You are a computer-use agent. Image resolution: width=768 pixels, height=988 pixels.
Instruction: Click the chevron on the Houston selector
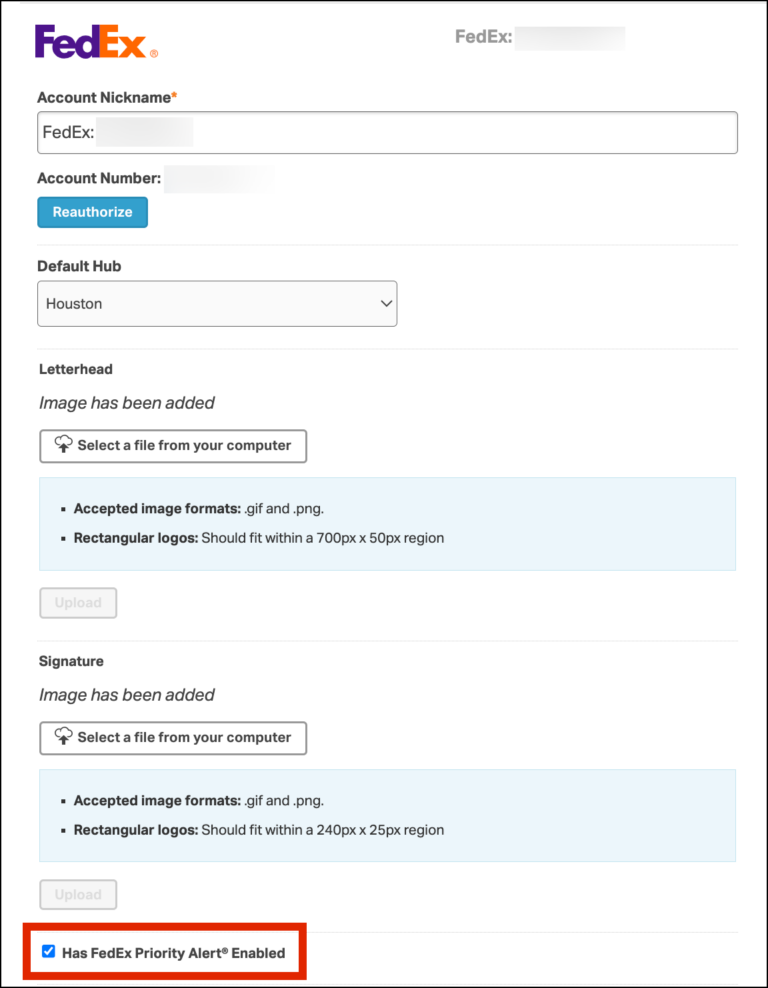point(386,303)
